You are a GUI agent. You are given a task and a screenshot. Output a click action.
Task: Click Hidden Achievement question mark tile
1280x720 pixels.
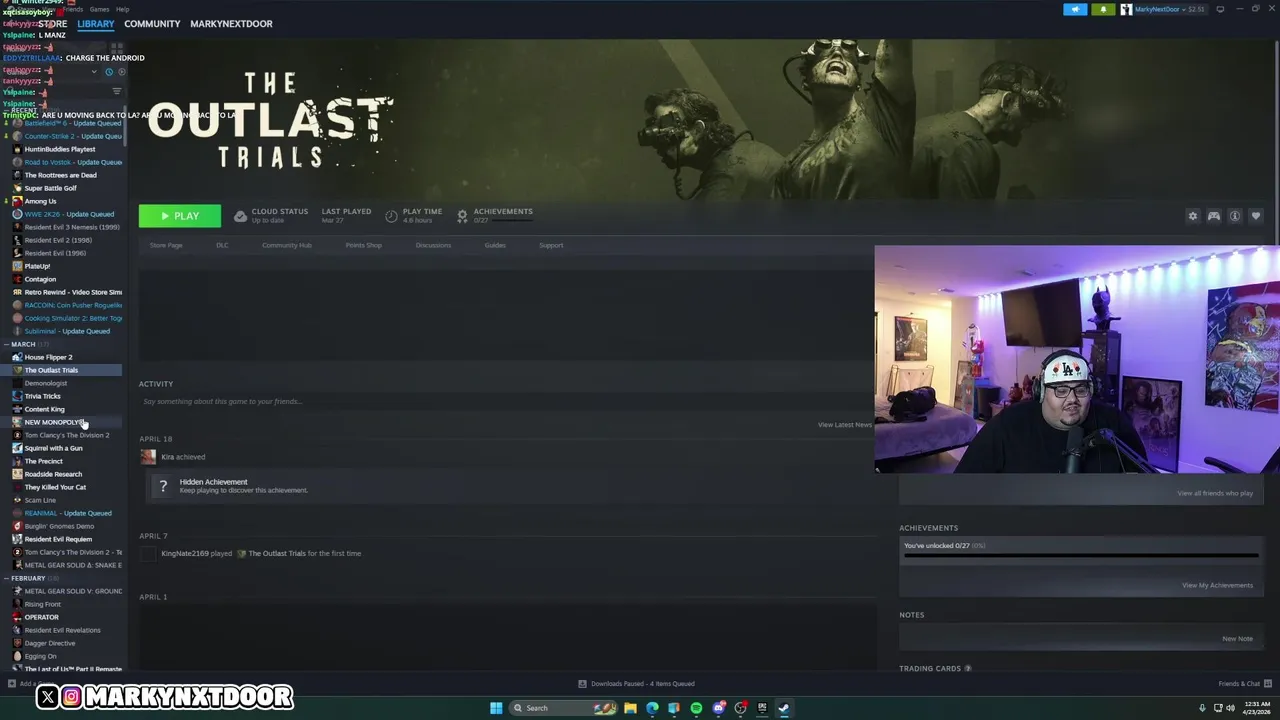163,487
